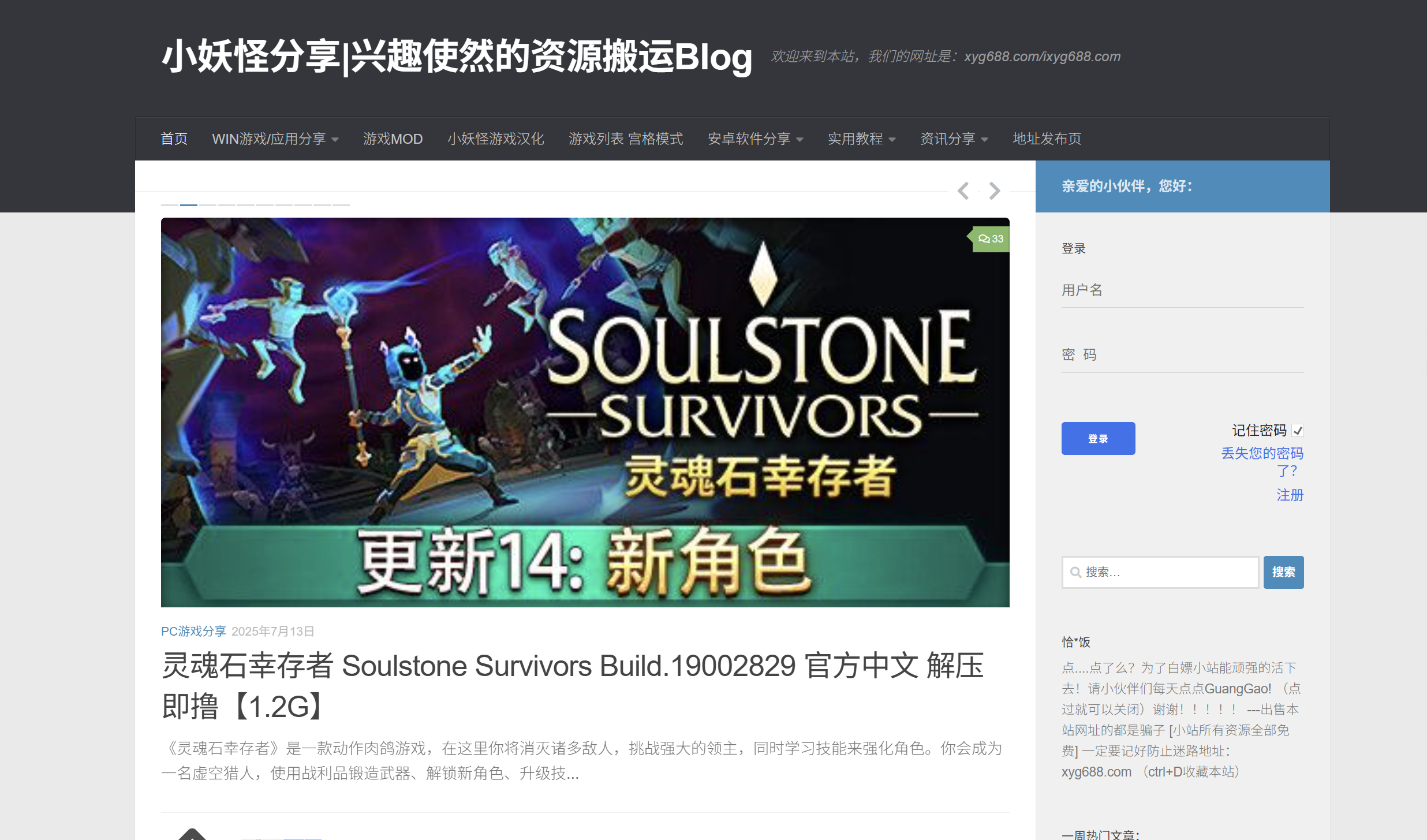Image resolution: width=1427 pixels, height=840 pixels.
Task: Follow the 注册 link
Action: [1290, 495]
